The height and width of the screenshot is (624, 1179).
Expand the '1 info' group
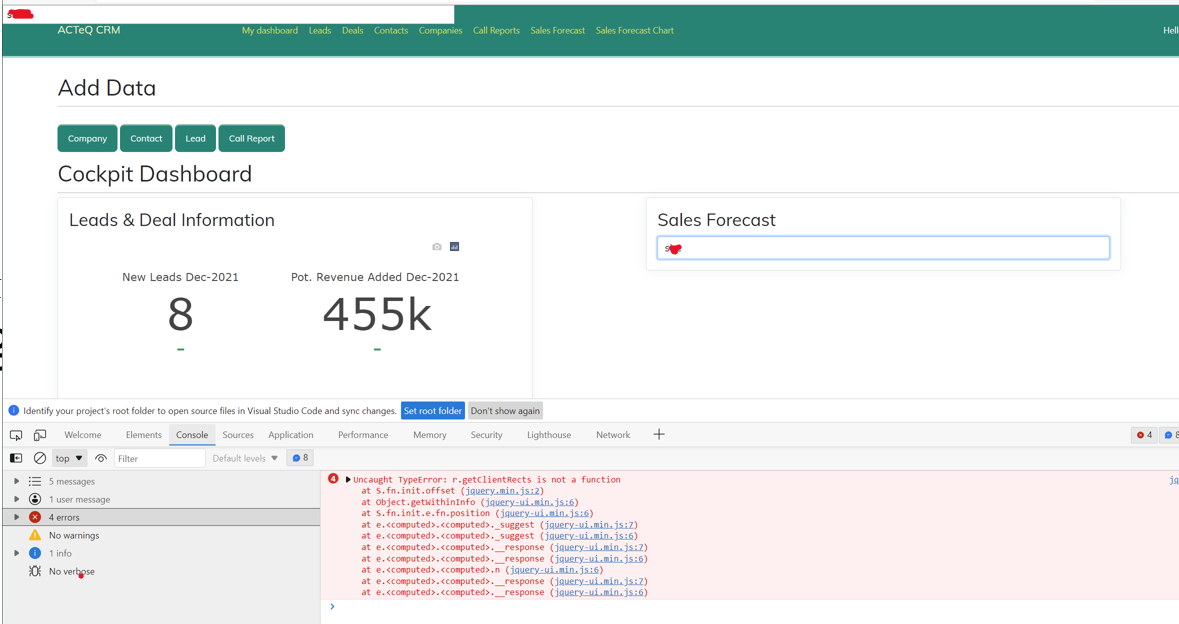click(17, 553)
